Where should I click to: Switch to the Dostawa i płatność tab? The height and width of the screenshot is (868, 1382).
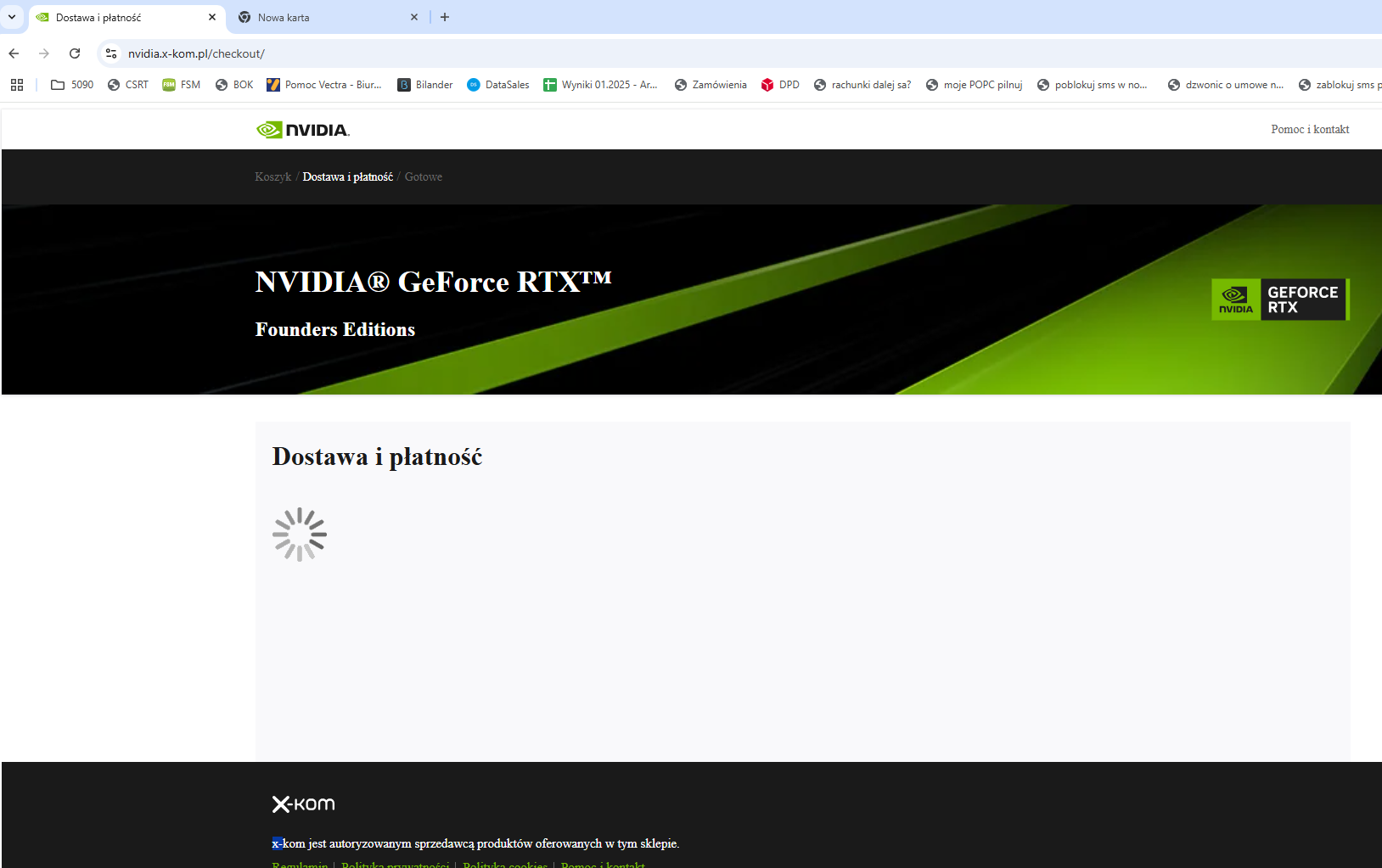127,17
